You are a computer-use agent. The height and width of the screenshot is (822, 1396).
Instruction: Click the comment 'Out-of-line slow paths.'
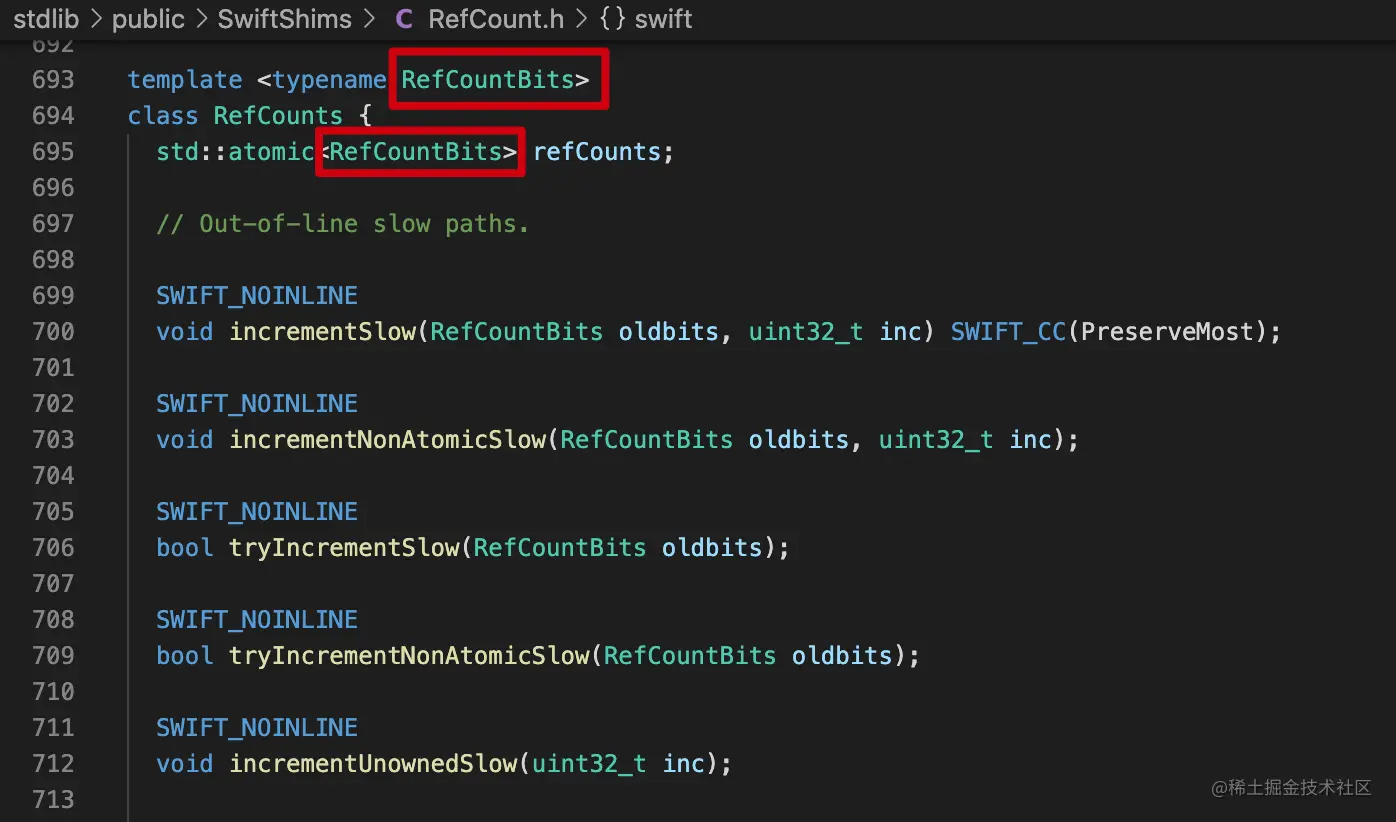342,224
